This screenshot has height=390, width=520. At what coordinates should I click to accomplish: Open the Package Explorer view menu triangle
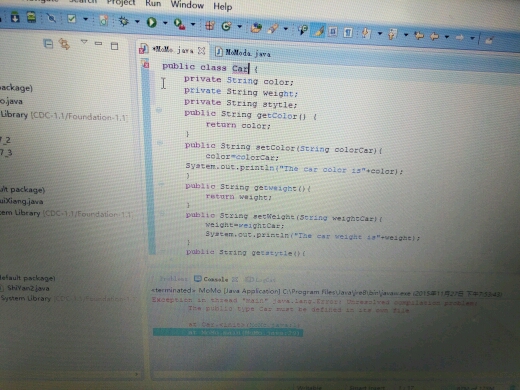tap(84, 42)
